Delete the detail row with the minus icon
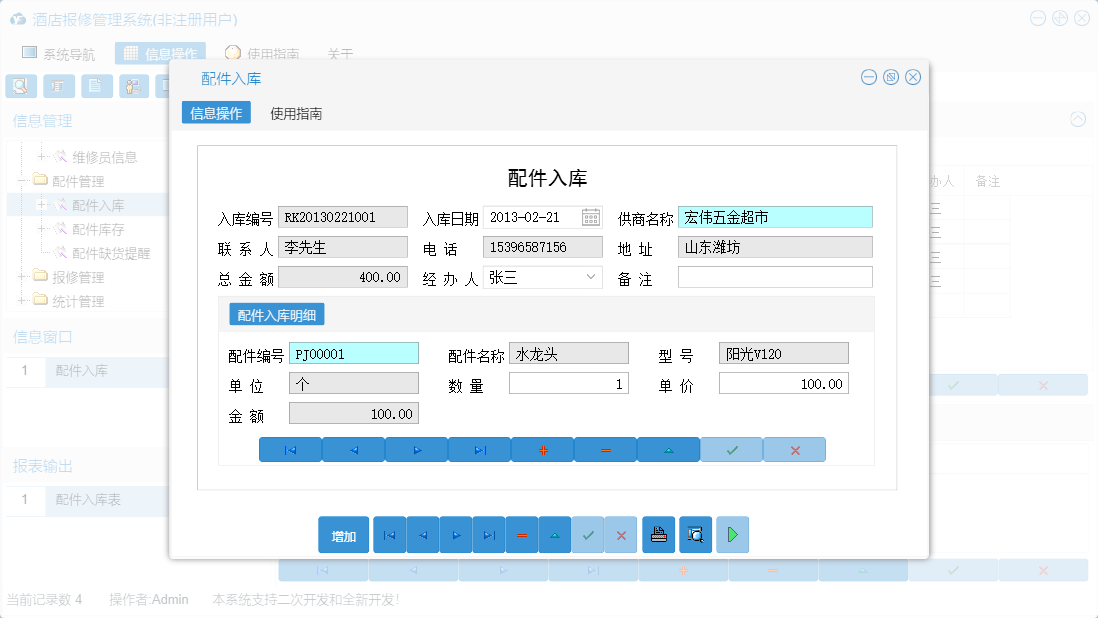The height and width of the screenshot is (618, 1098). (x=606, y=449)
